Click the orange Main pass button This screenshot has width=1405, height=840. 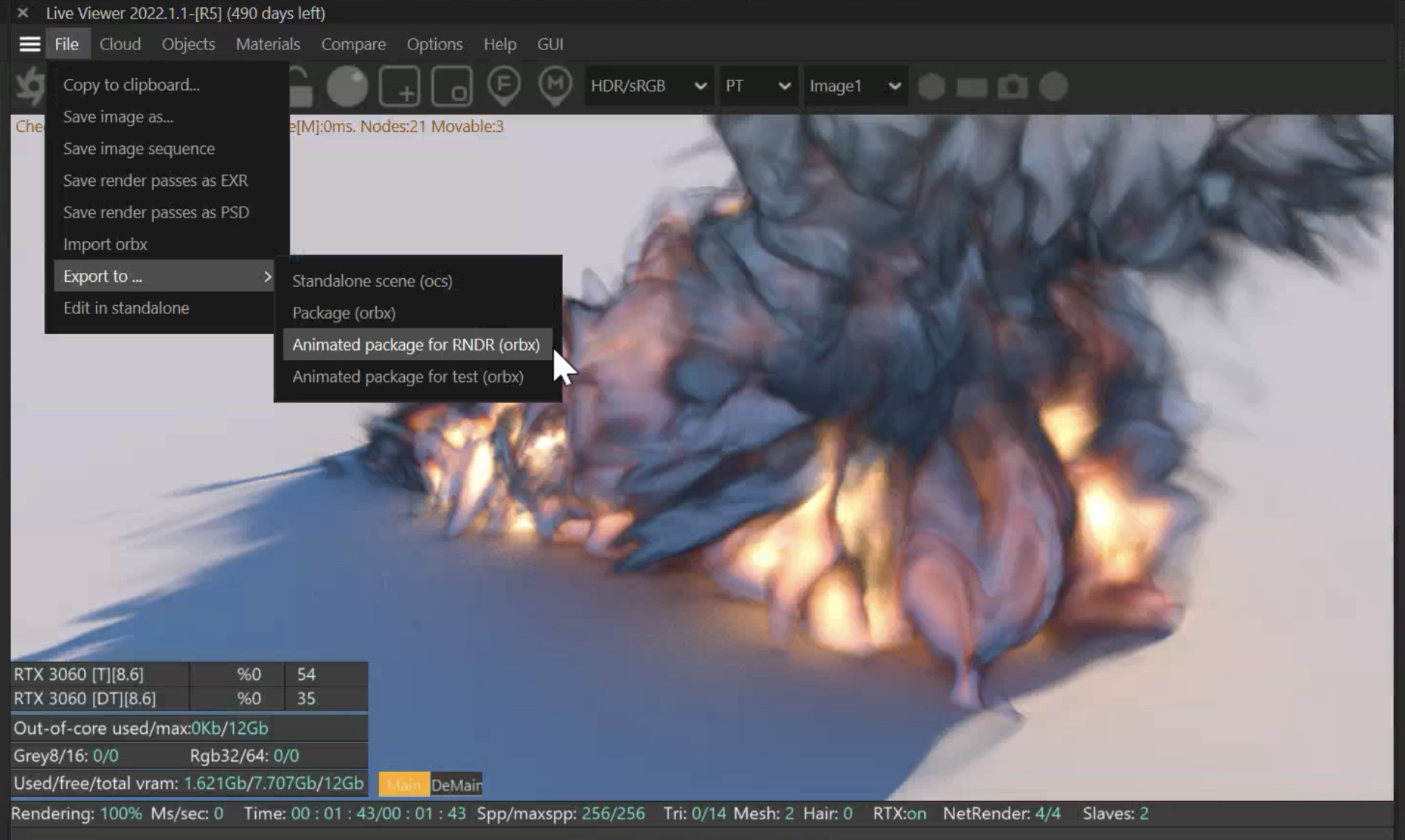pyautogui.click(x=403, y=785)
